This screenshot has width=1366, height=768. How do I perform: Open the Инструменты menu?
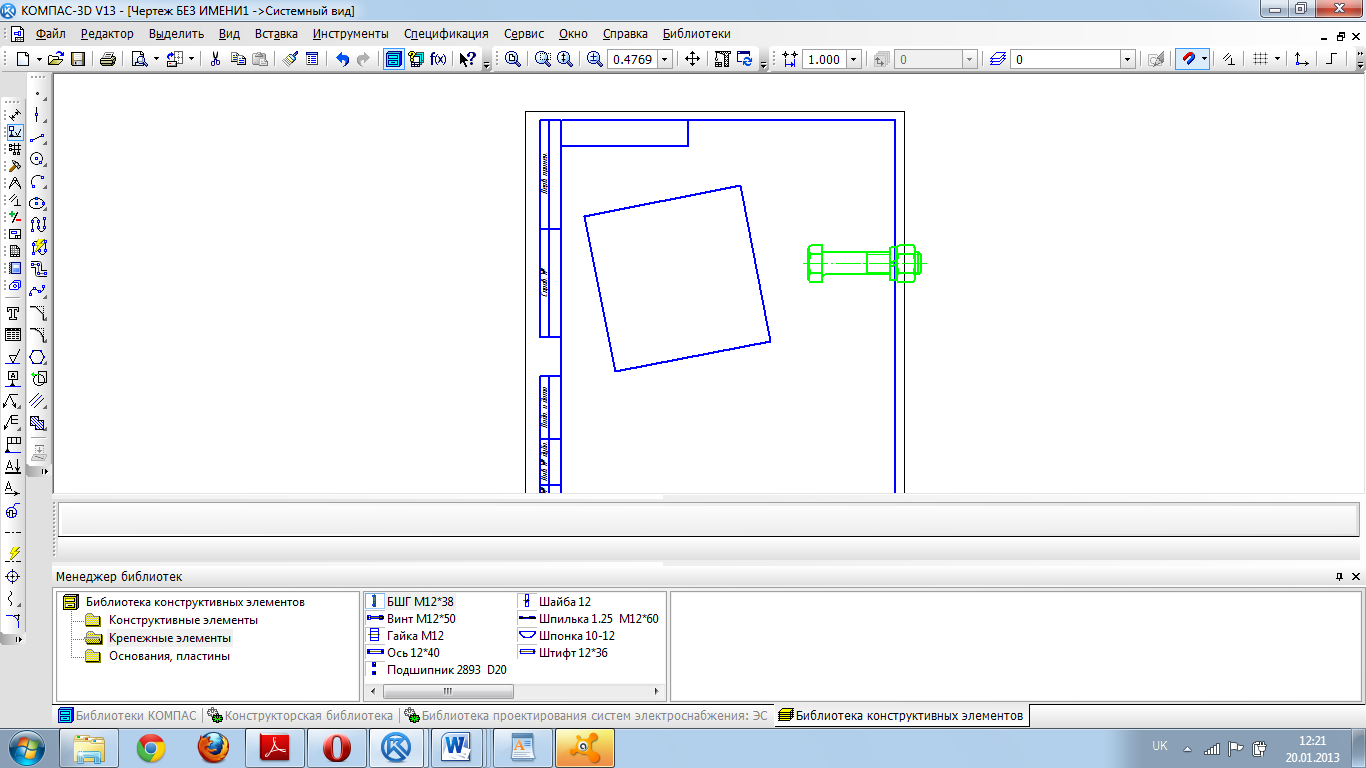point(350,34)
